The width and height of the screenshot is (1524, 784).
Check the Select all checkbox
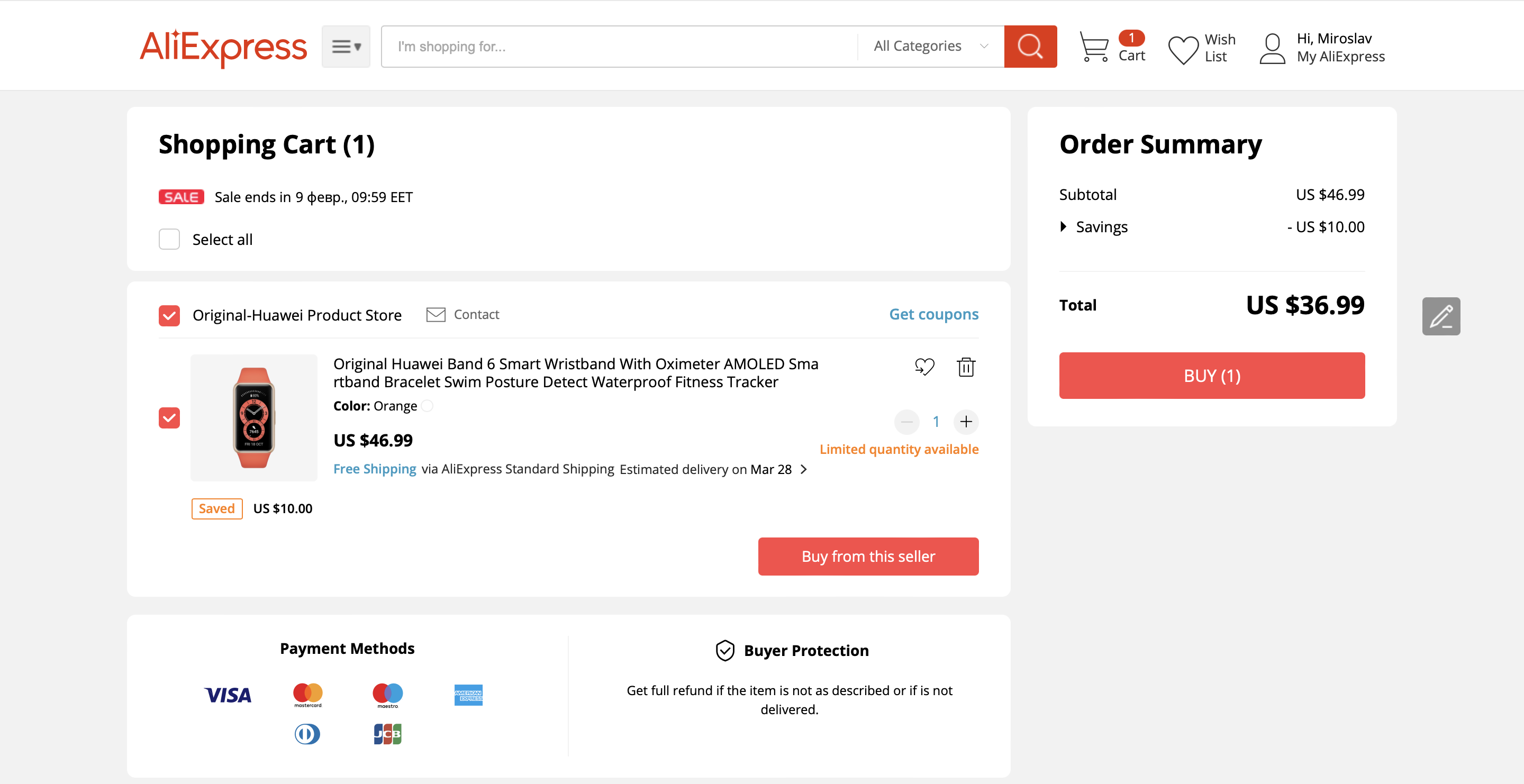point(169,239)
